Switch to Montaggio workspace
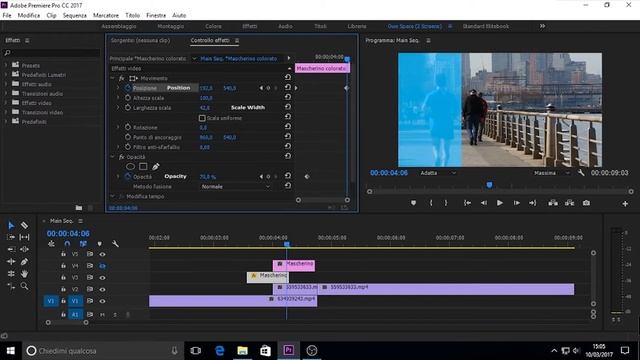Screen dimensions: 640x360 pos(171,26)
